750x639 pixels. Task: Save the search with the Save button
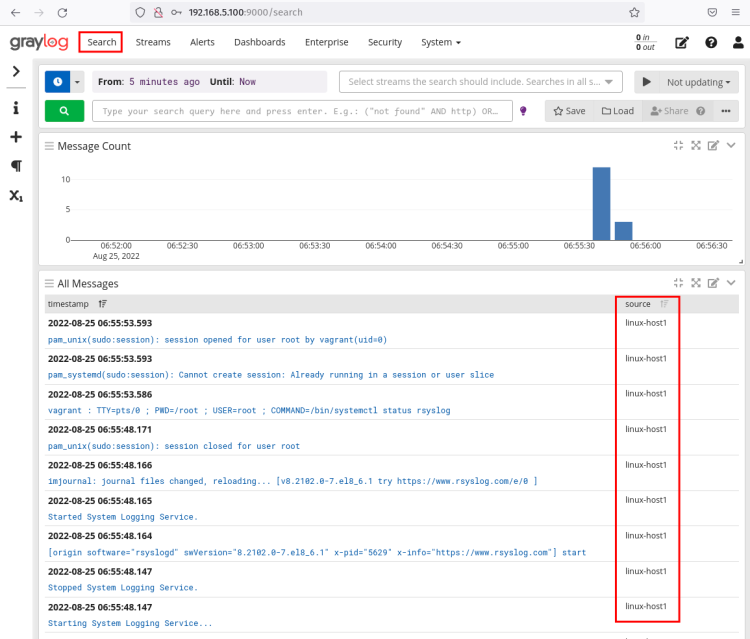pyautogui.click(x=569, y=111)
